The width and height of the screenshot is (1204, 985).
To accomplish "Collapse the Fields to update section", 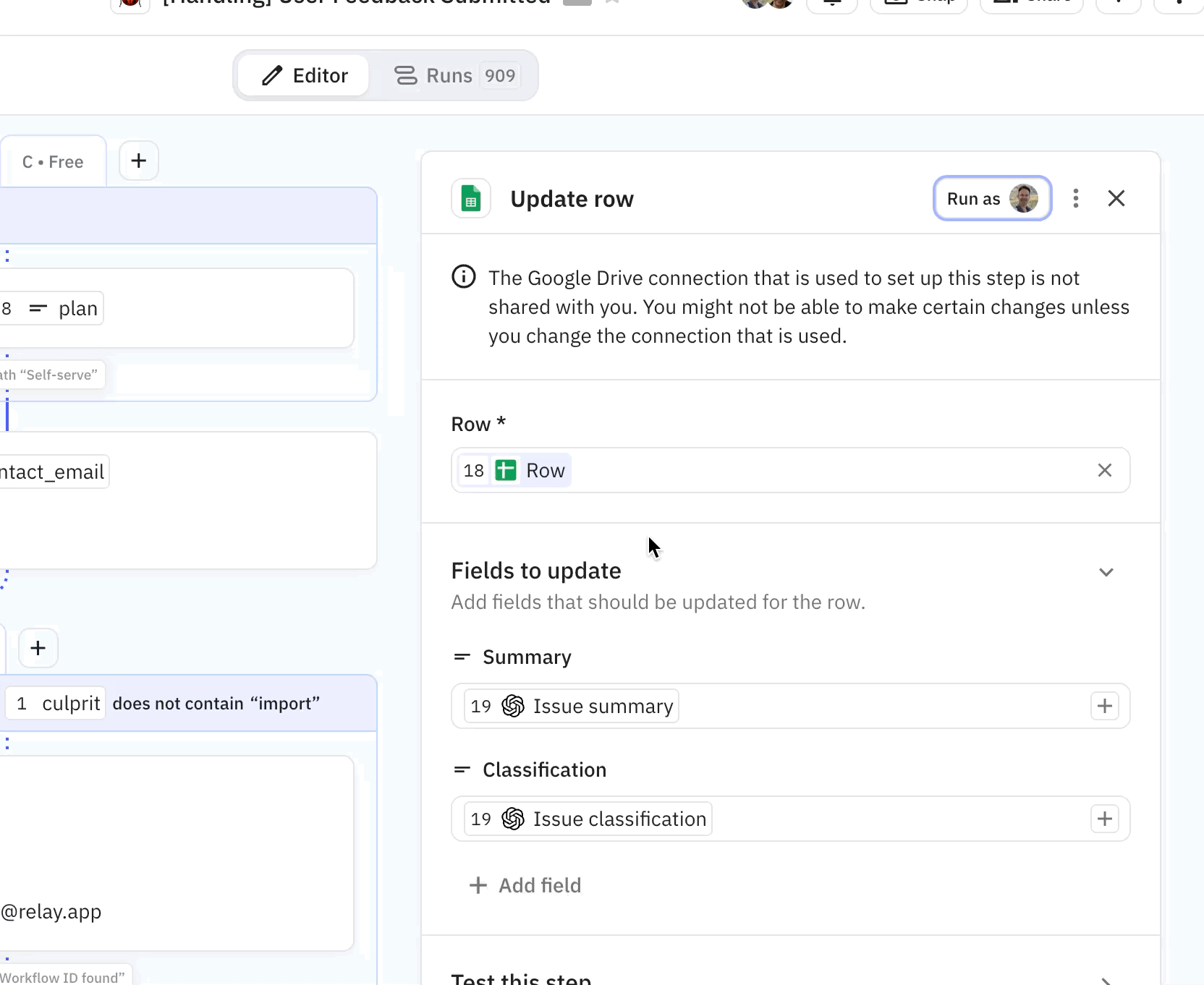I will click(1106, 572).
